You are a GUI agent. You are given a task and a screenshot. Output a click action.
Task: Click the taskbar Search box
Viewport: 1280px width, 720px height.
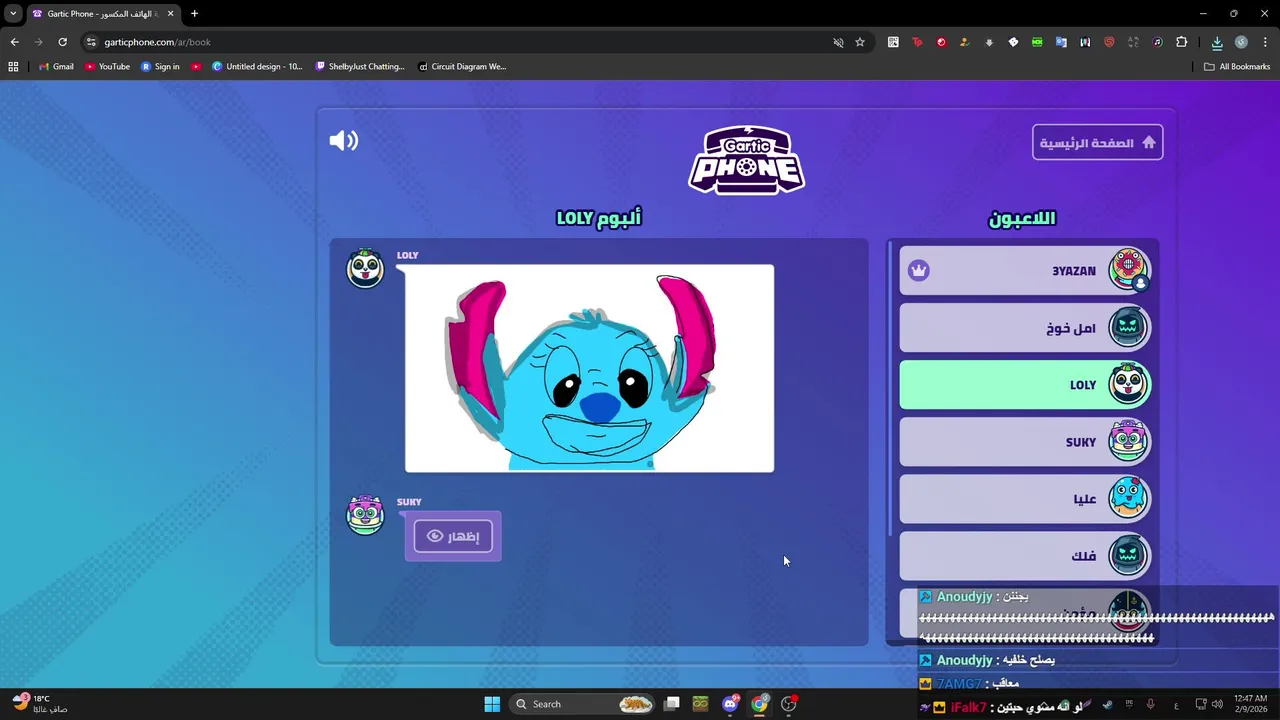tap(582, 704)
